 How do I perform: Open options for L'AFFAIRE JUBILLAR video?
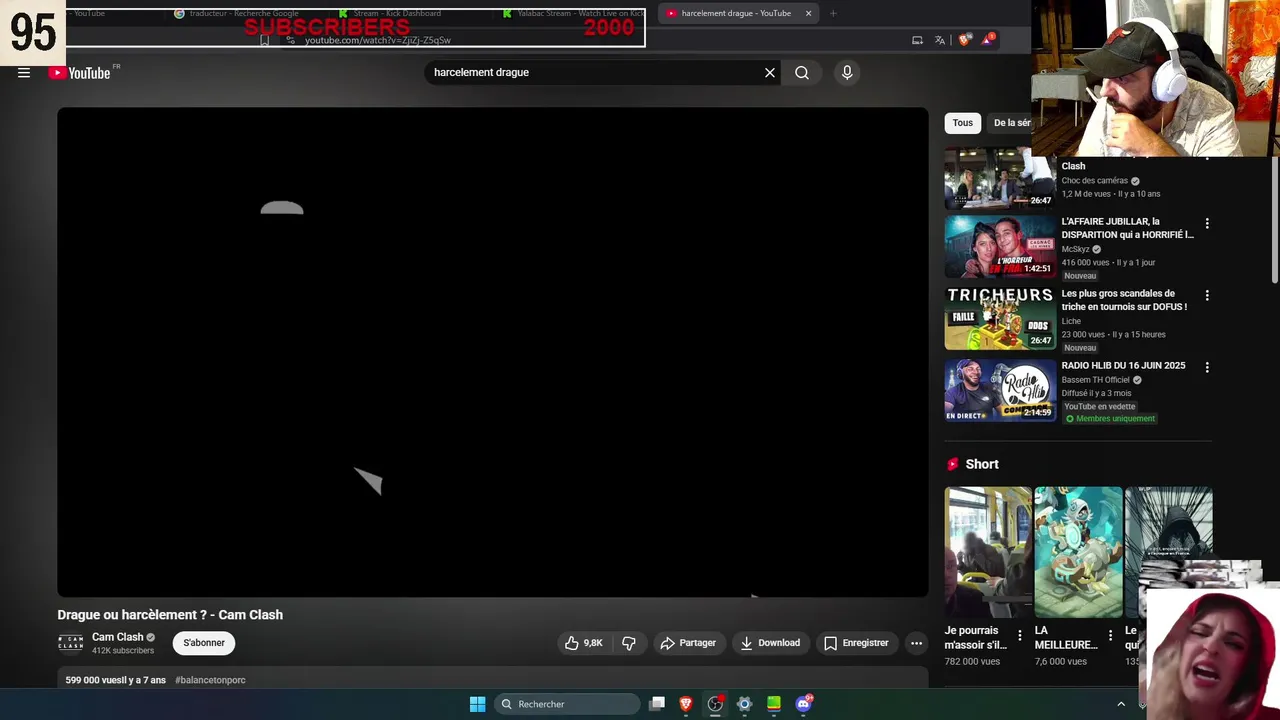click(x=1207, y=223)
